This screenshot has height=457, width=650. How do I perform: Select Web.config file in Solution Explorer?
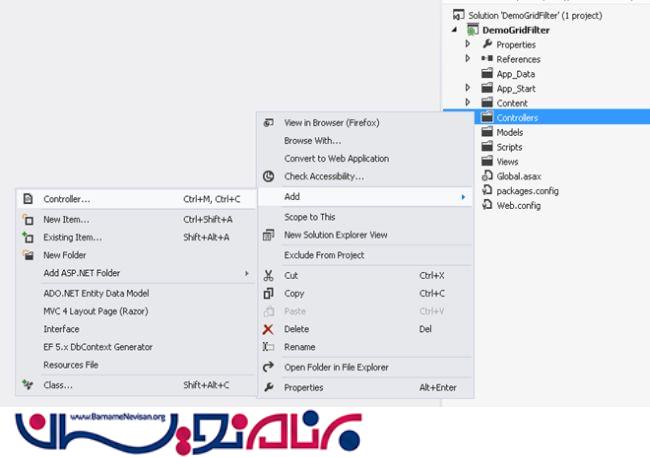tap(517, 205)
